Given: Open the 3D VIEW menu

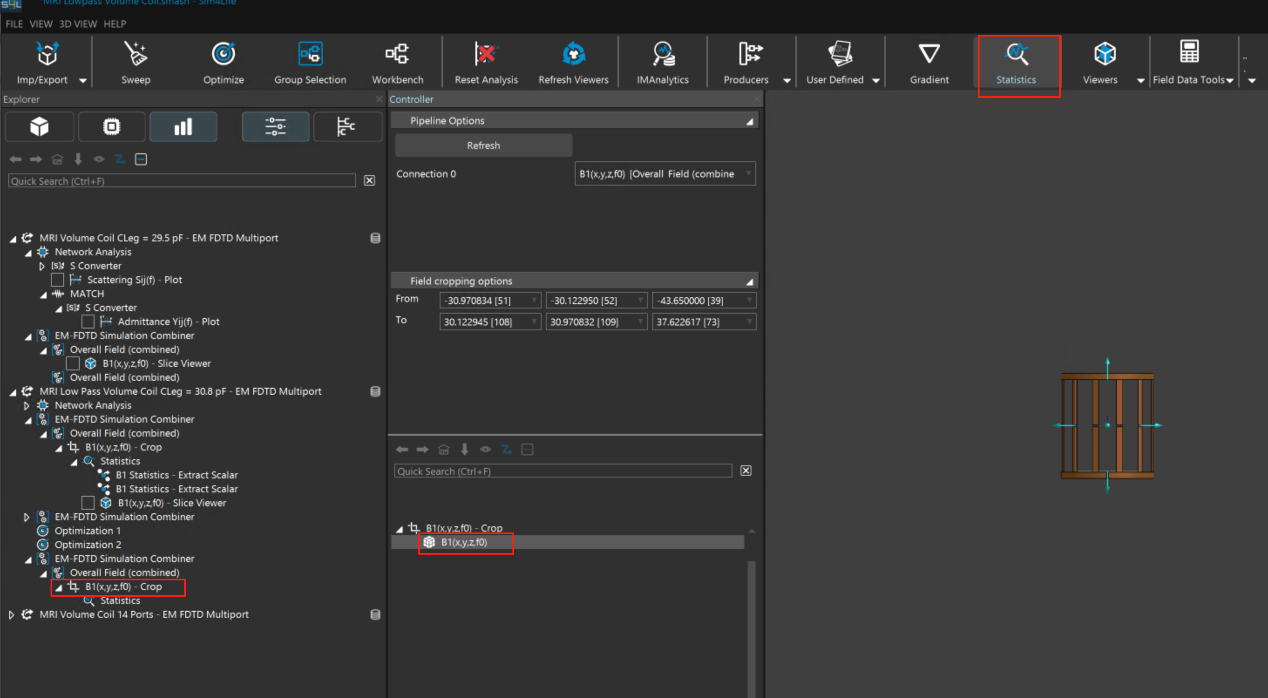Looking at the screenshot, I should click(x=79, y=23).
